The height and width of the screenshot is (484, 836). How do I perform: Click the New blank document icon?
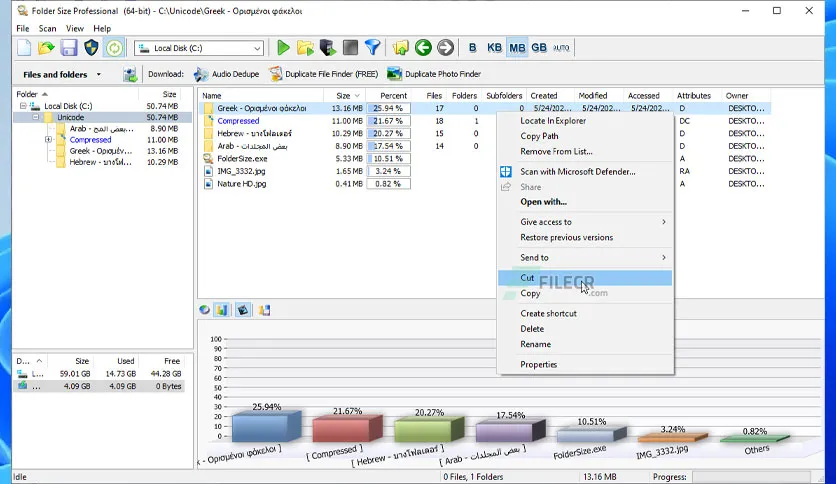24,48
